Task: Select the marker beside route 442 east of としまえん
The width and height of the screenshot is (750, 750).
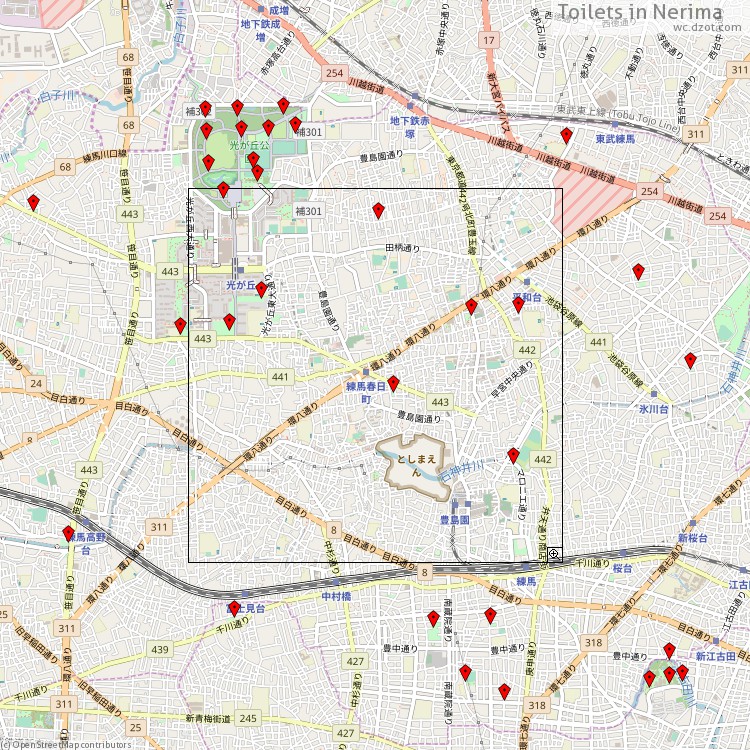Action: point(513,456)
